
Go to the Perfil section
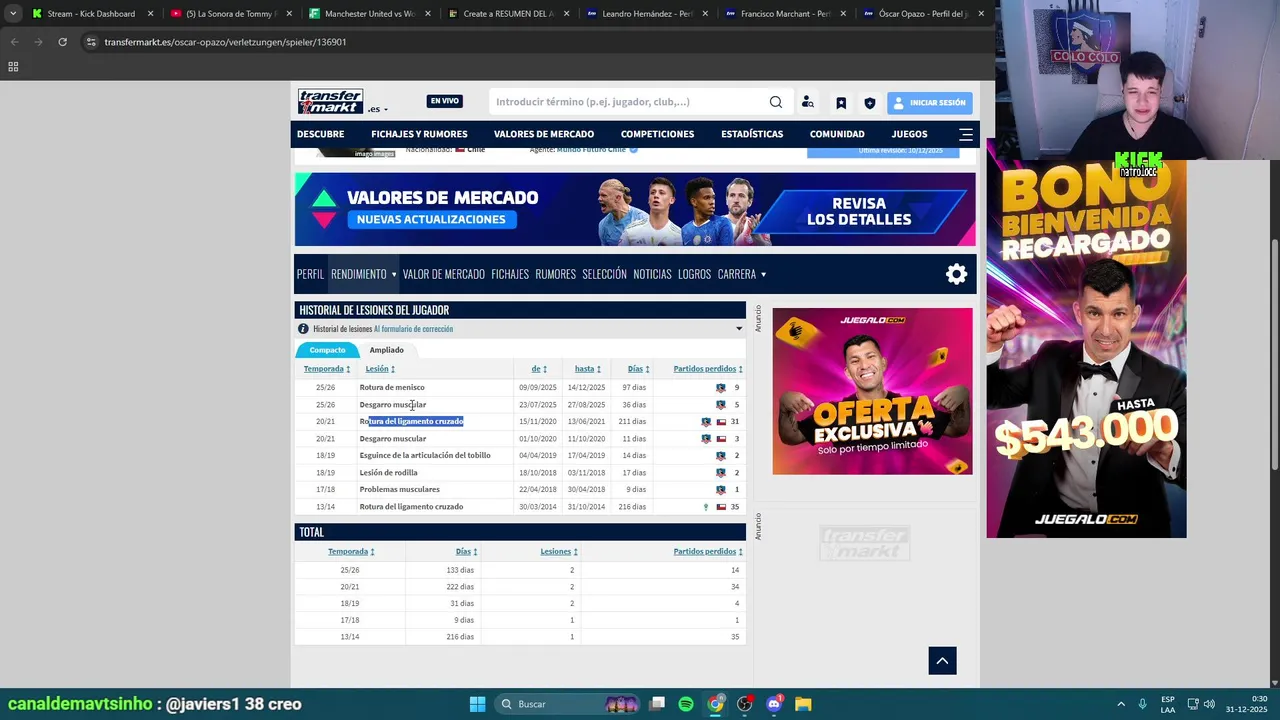310,274
